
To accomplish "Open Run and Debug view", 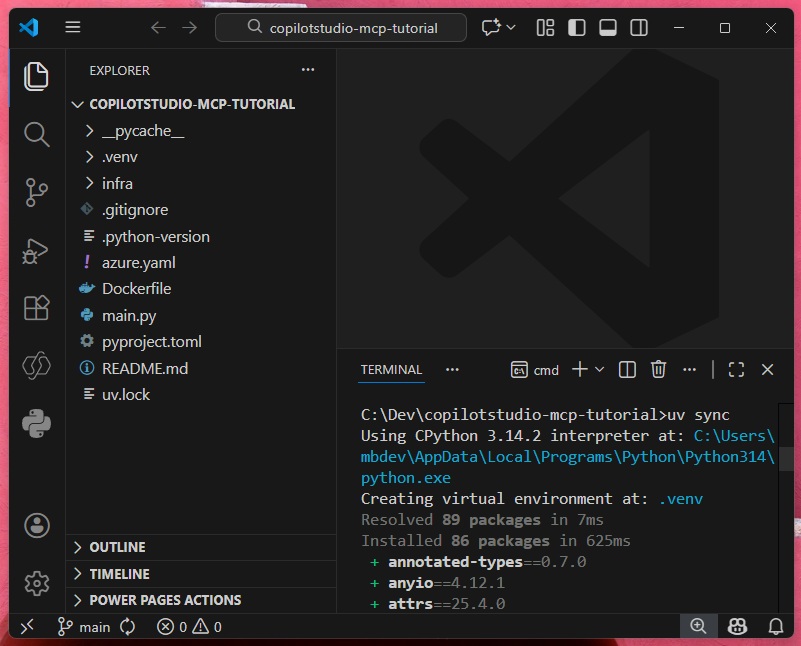I will (36, 250).
